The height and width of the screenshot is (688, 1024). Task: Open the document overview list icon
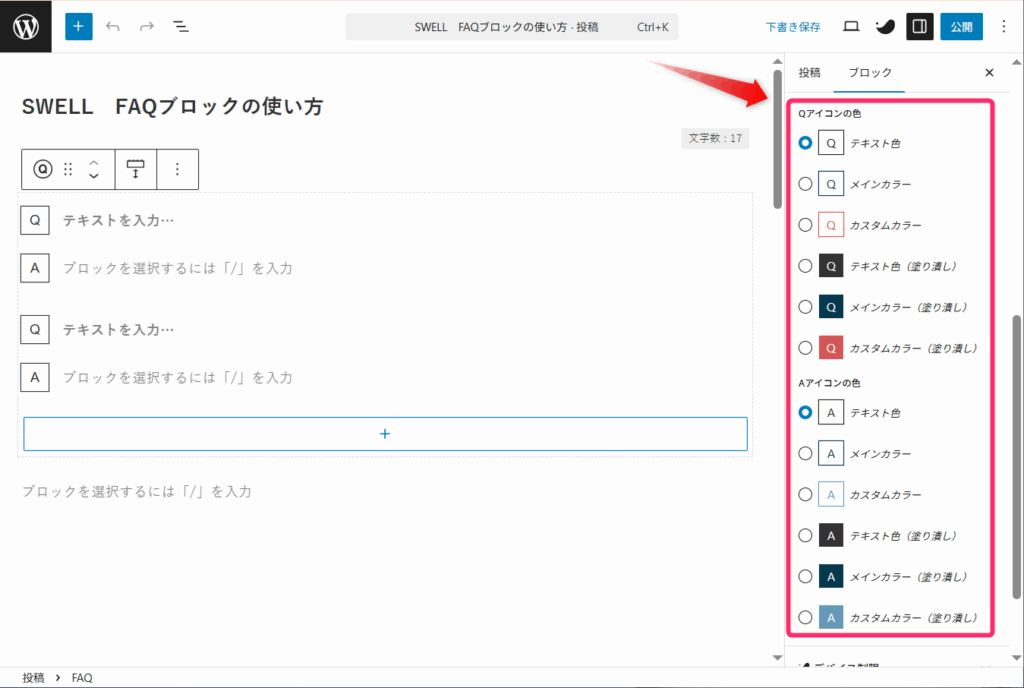[181, 27]
